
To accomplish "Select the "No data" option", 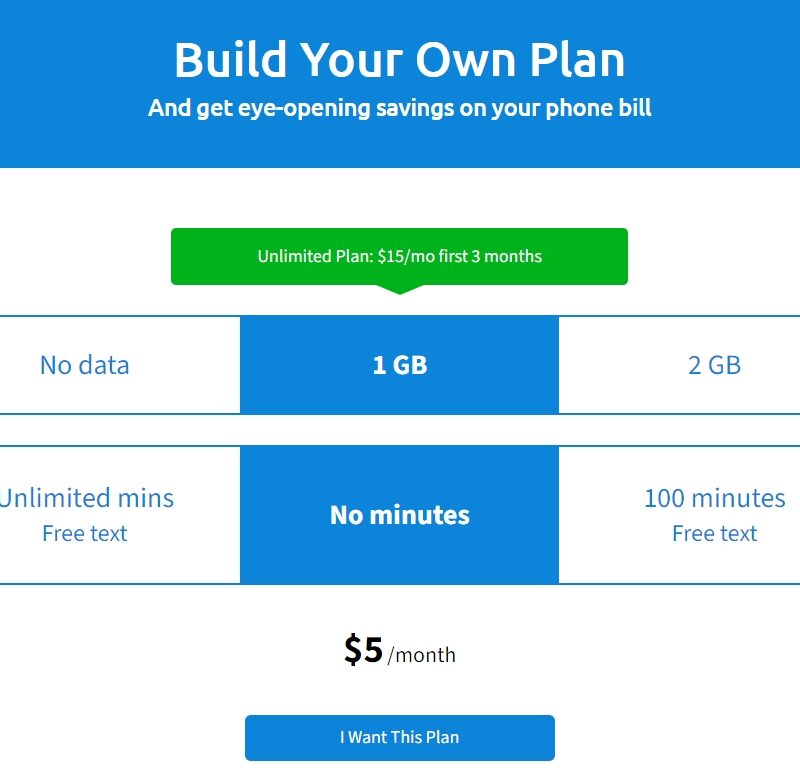I will 85,365.
